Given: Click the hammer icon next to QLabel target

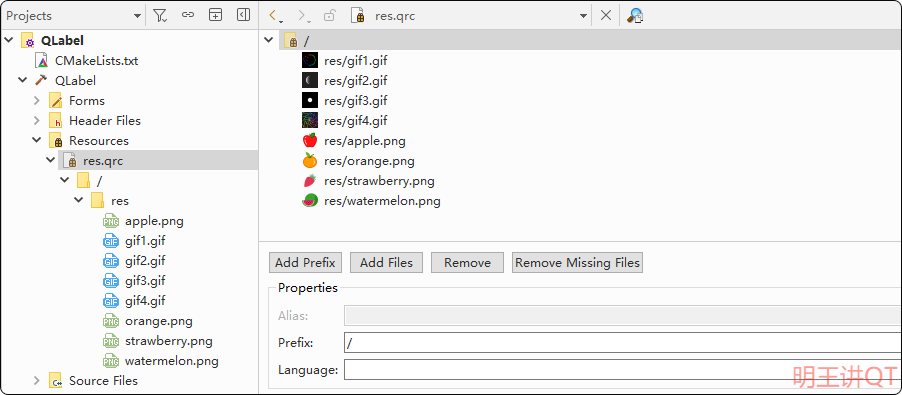Looking at the screenshot, I should [41, 80].
